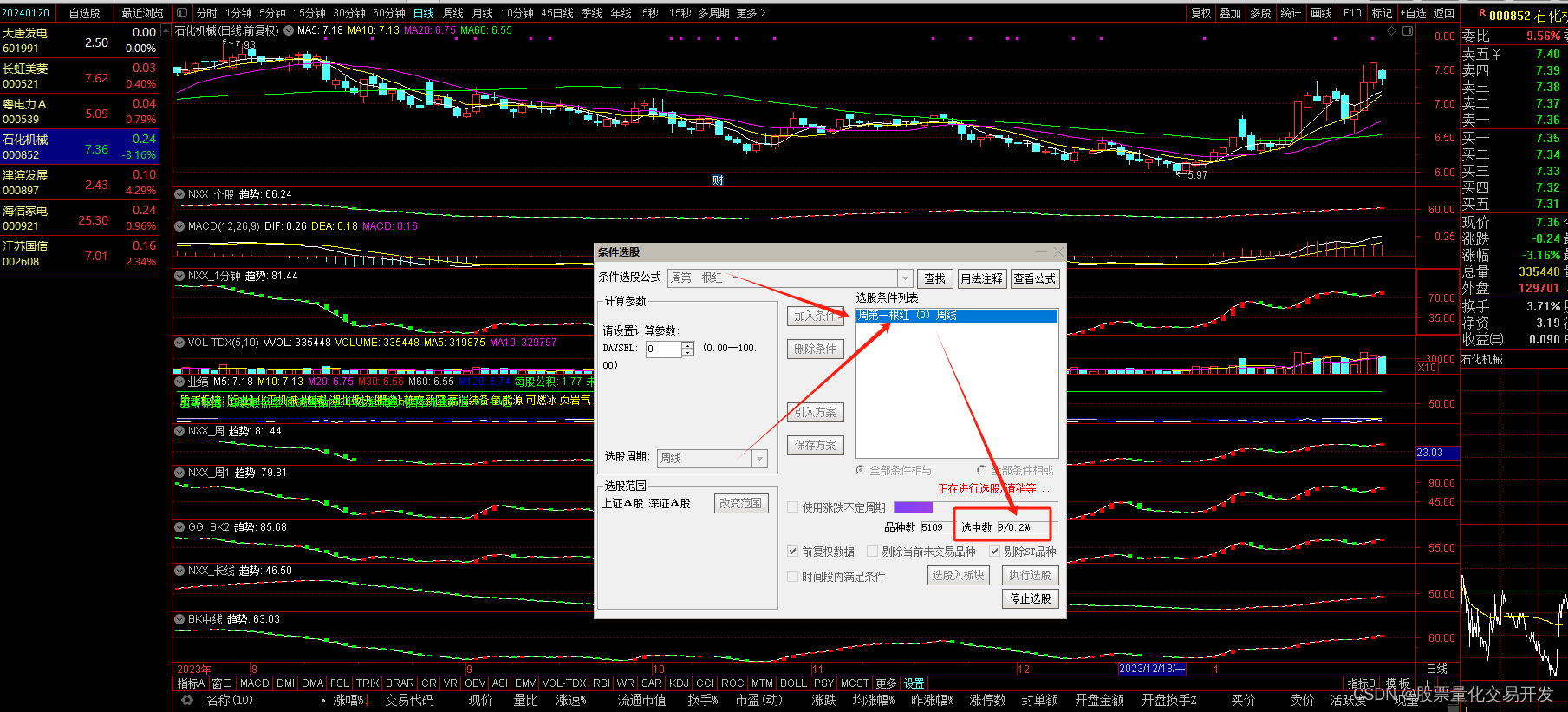Viewport: 1568px width, 712px height.
Task: Uncheck 剔除ST品种 checkbox
Action: 995,552
